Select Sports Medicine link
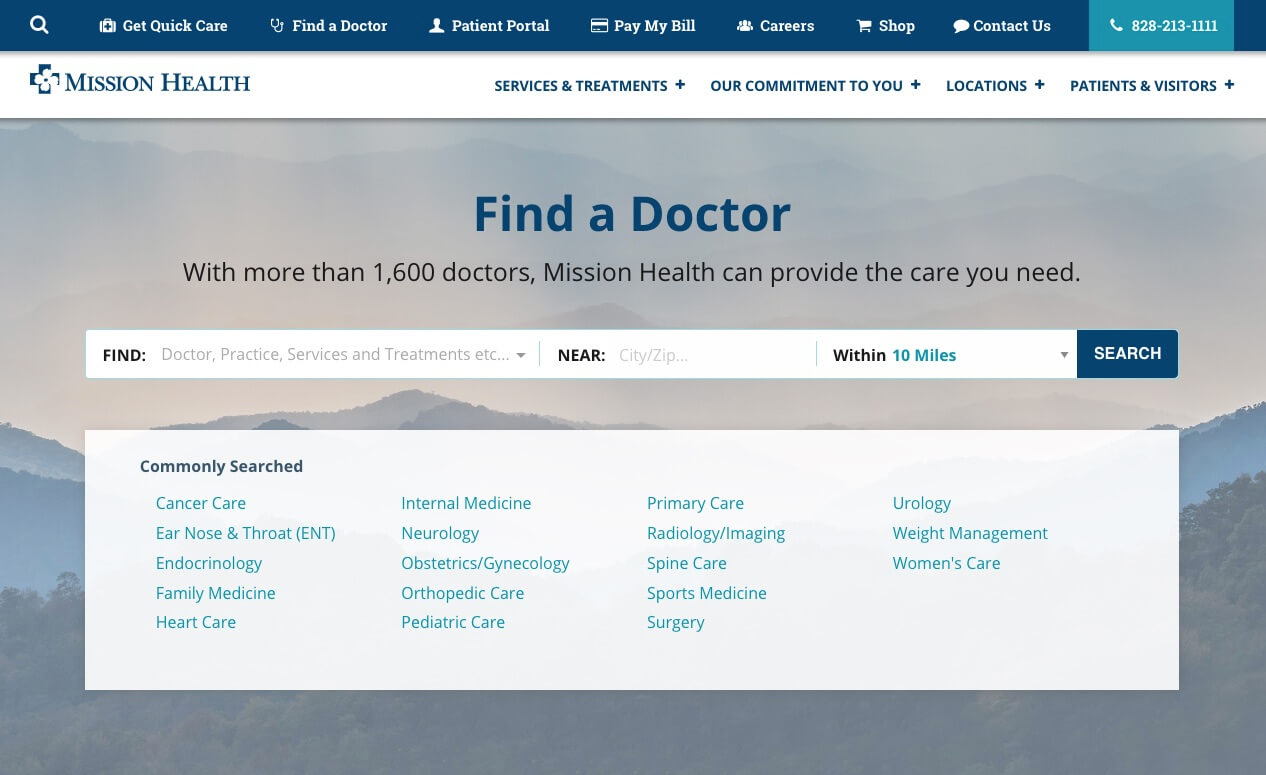Screen dimensions: 1266x775 tap(707, 593)
